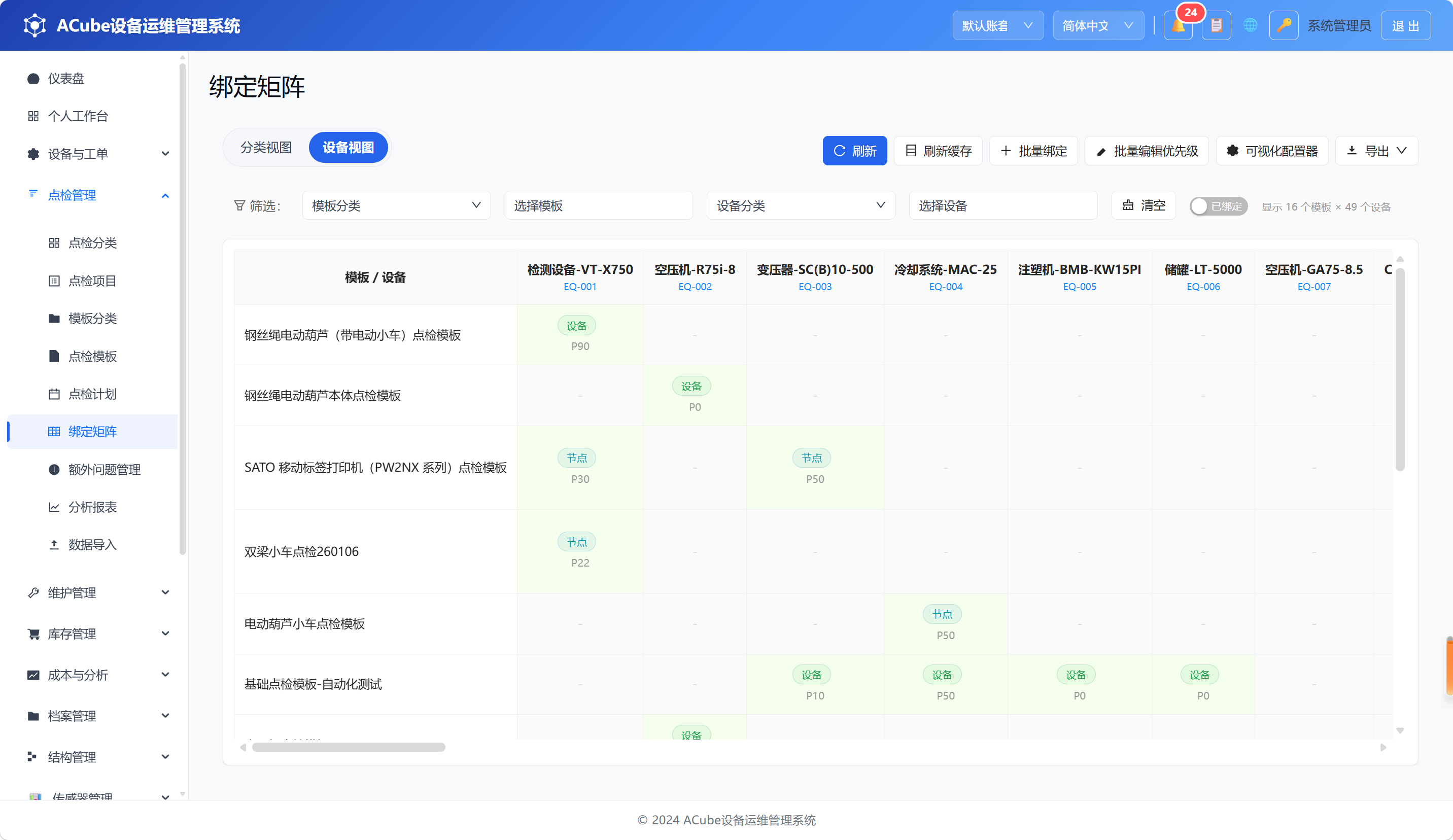Expand the 维护管理 sidebar menu

pos(92,592)
